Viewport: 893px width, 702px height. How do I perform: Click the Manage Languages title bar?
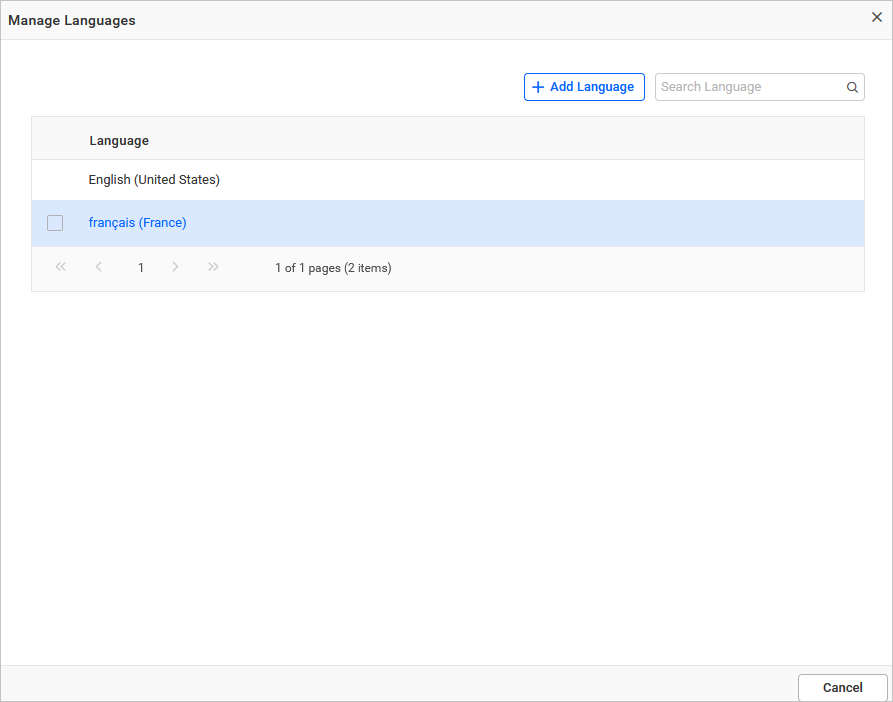click(71, 20)
